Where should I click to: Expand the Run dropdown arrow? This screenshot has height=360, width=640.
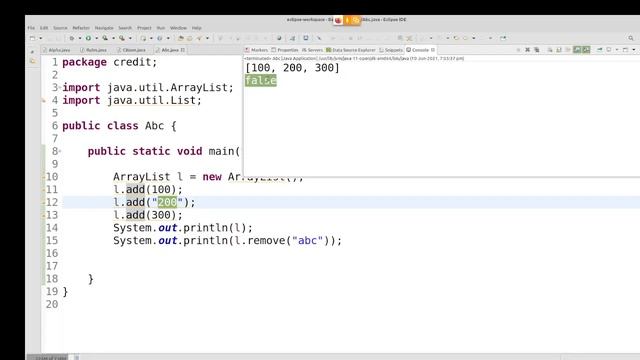tap(97, 38)
